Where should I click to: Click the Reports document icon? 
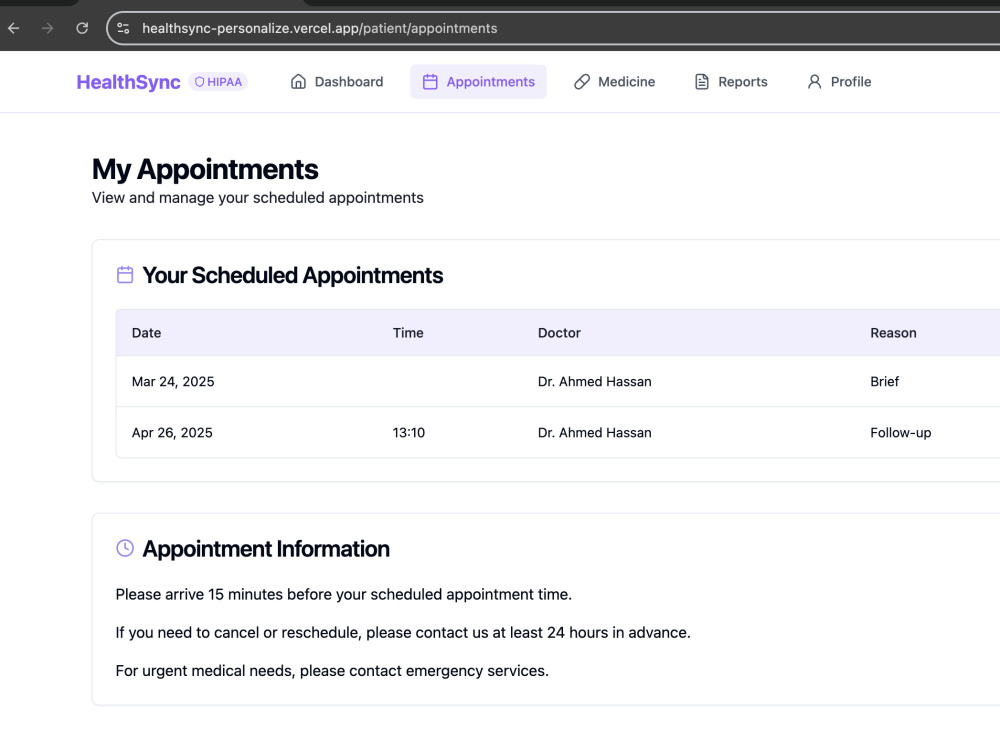[x=702, y=82]
